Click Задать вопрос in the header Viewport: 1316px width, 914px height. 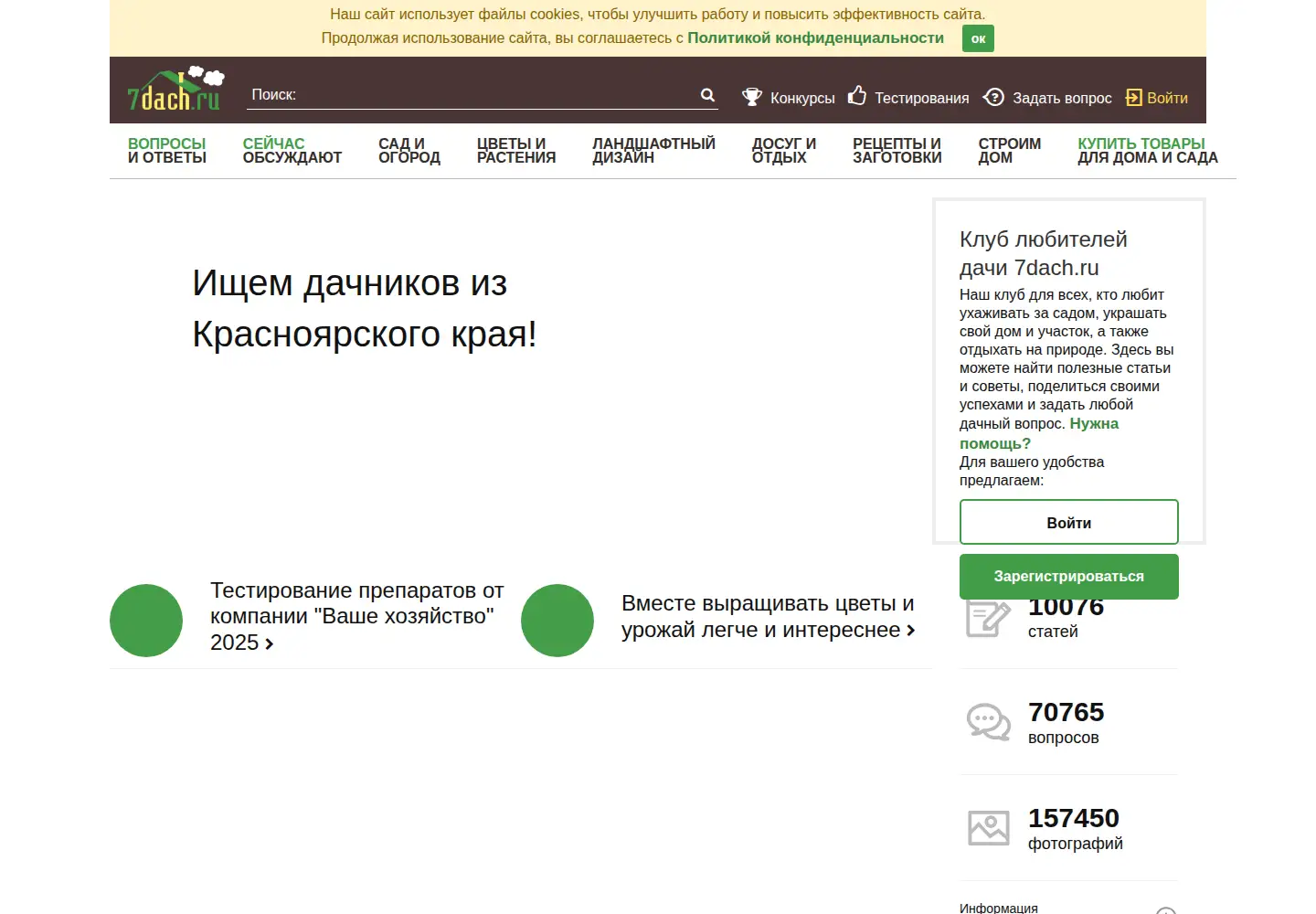(1062, 98)
